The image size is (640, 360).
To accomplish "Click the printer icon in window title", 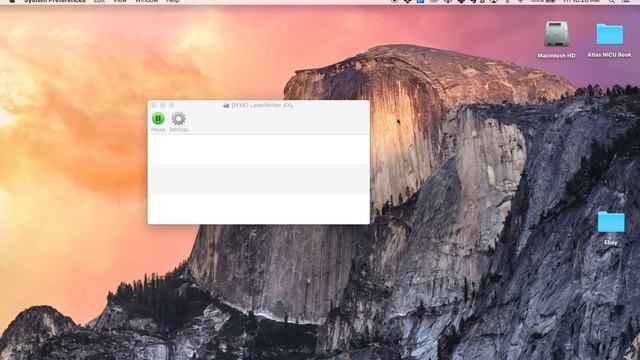I will [226, 105].
